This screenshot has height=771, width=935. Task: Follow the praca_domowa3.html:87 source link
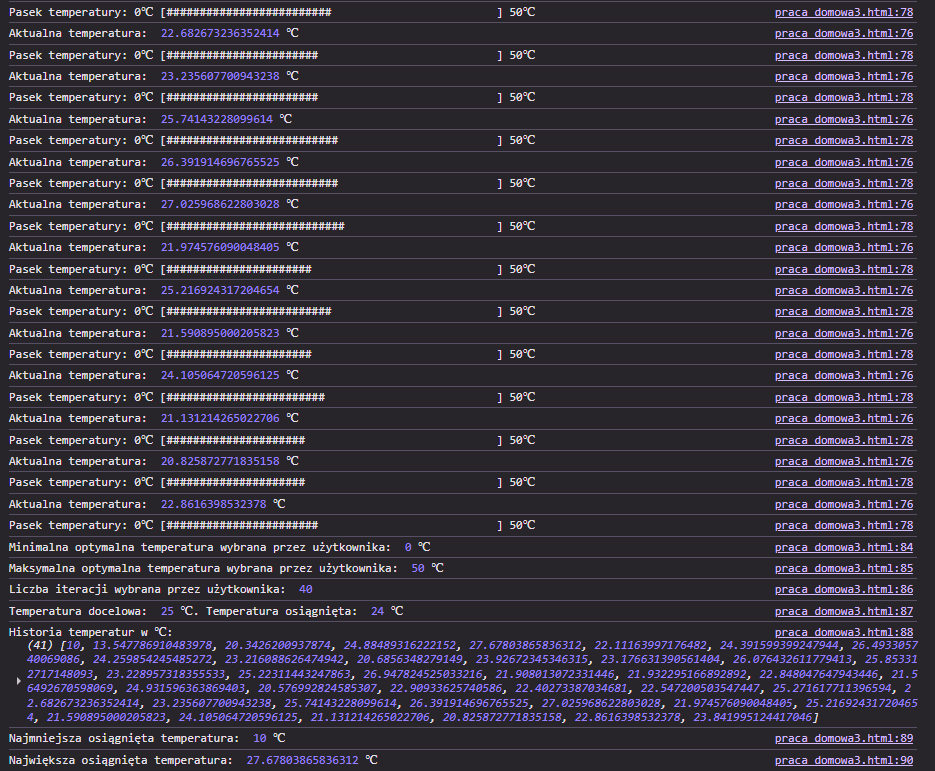(x=843, y=611)
